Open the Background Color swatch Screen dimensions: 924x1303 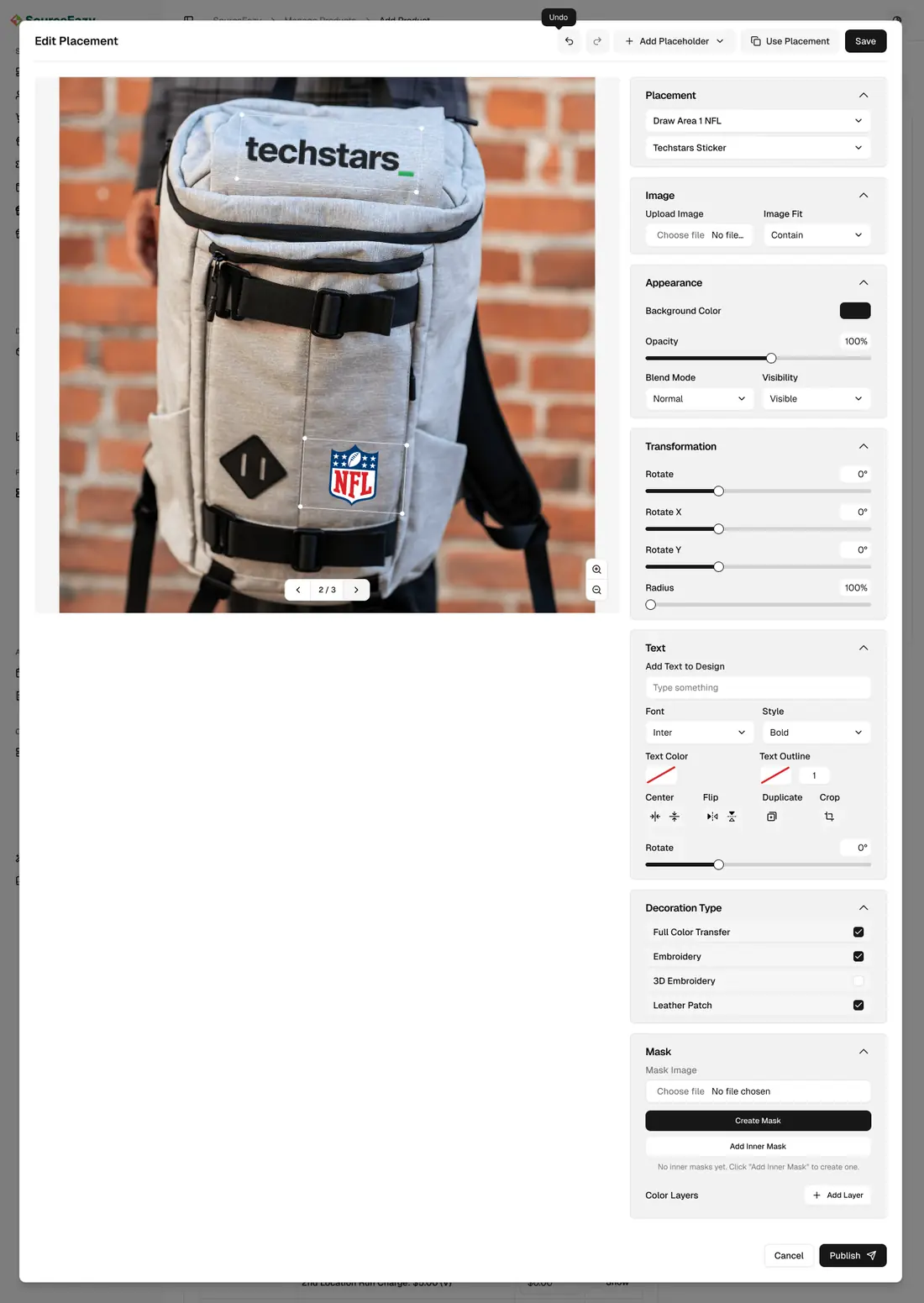(855, 311)
